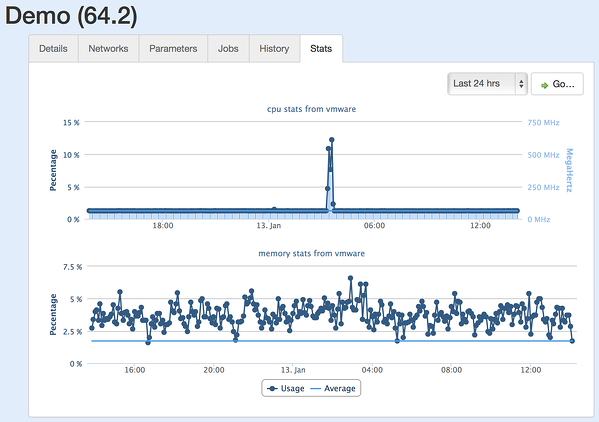Click the 16:00 label on memory chart
The width and height of the screenshot is (599, 422).
134,370
